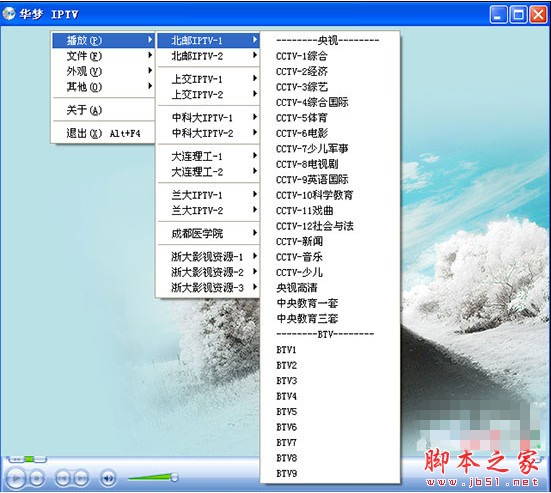Play channel CCTV-新闻

[x=330, y=241]
